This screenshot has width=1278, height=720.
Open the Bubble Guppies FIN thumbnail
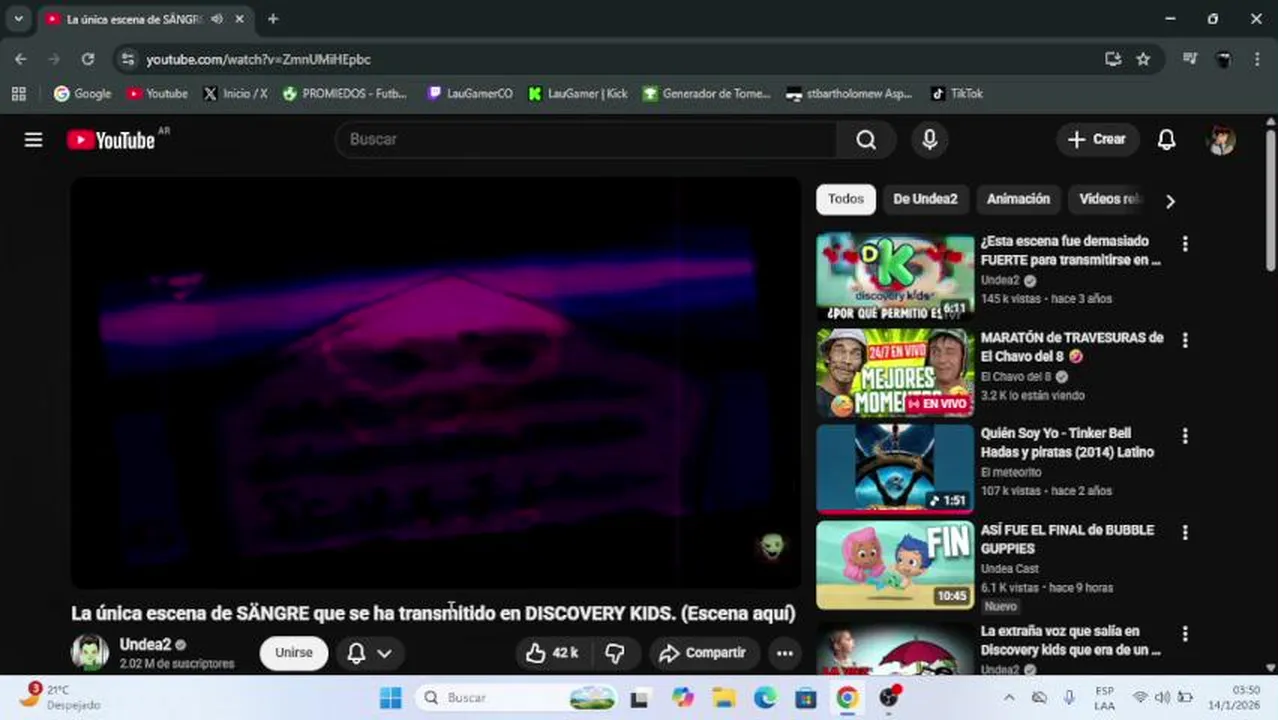point(895,565)
